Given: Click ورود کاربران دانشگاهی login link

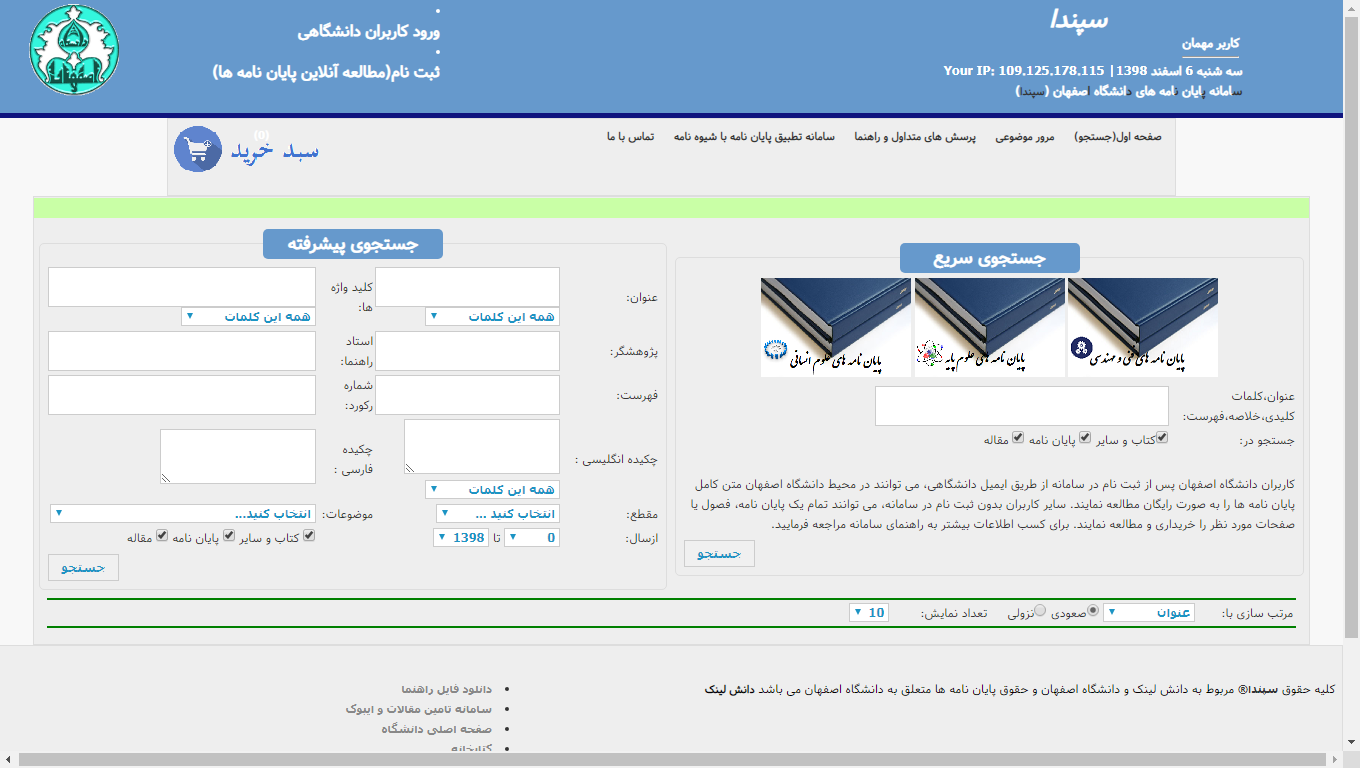Looking at the screenshot, I should (368, 31).
